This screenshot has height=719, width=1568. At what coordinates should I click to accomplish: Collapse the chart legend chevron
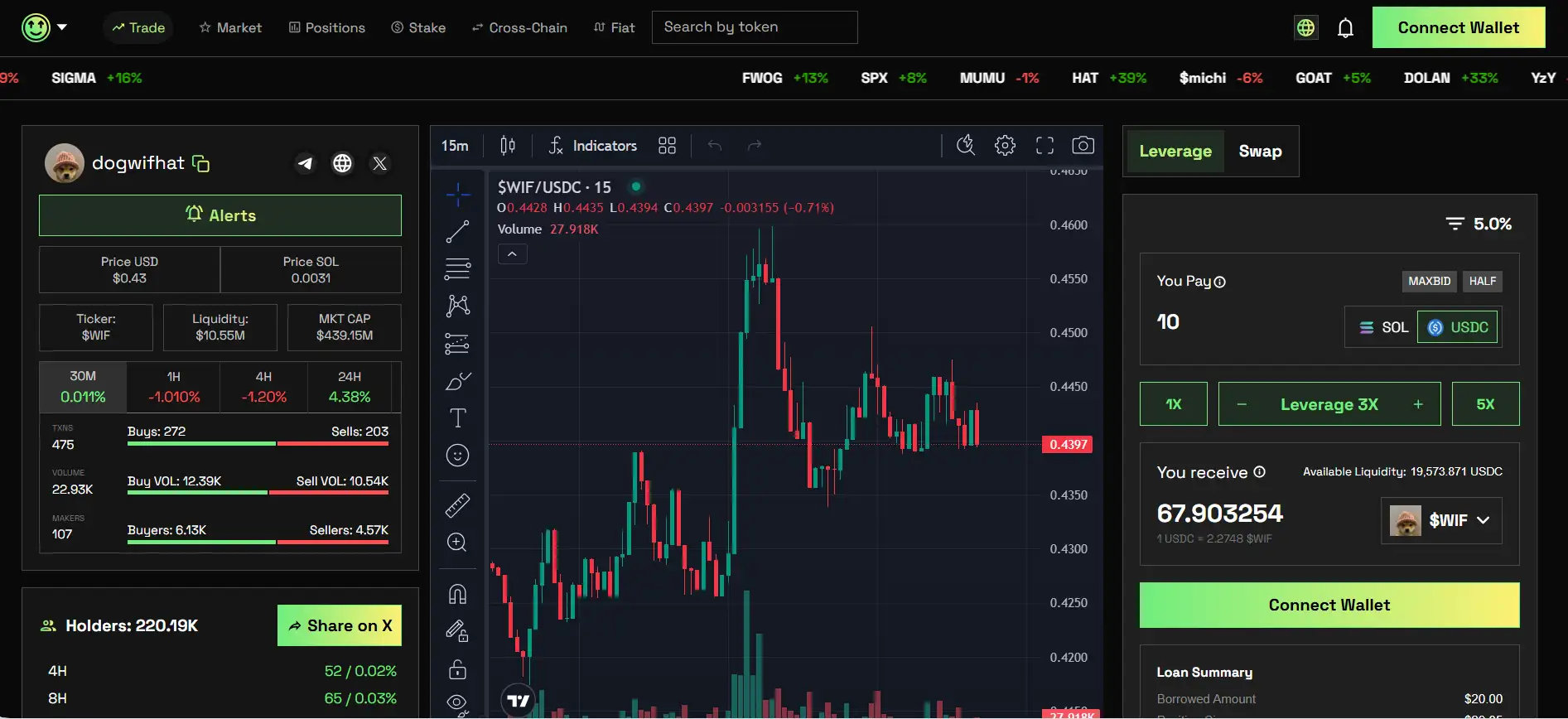point(512,254)
